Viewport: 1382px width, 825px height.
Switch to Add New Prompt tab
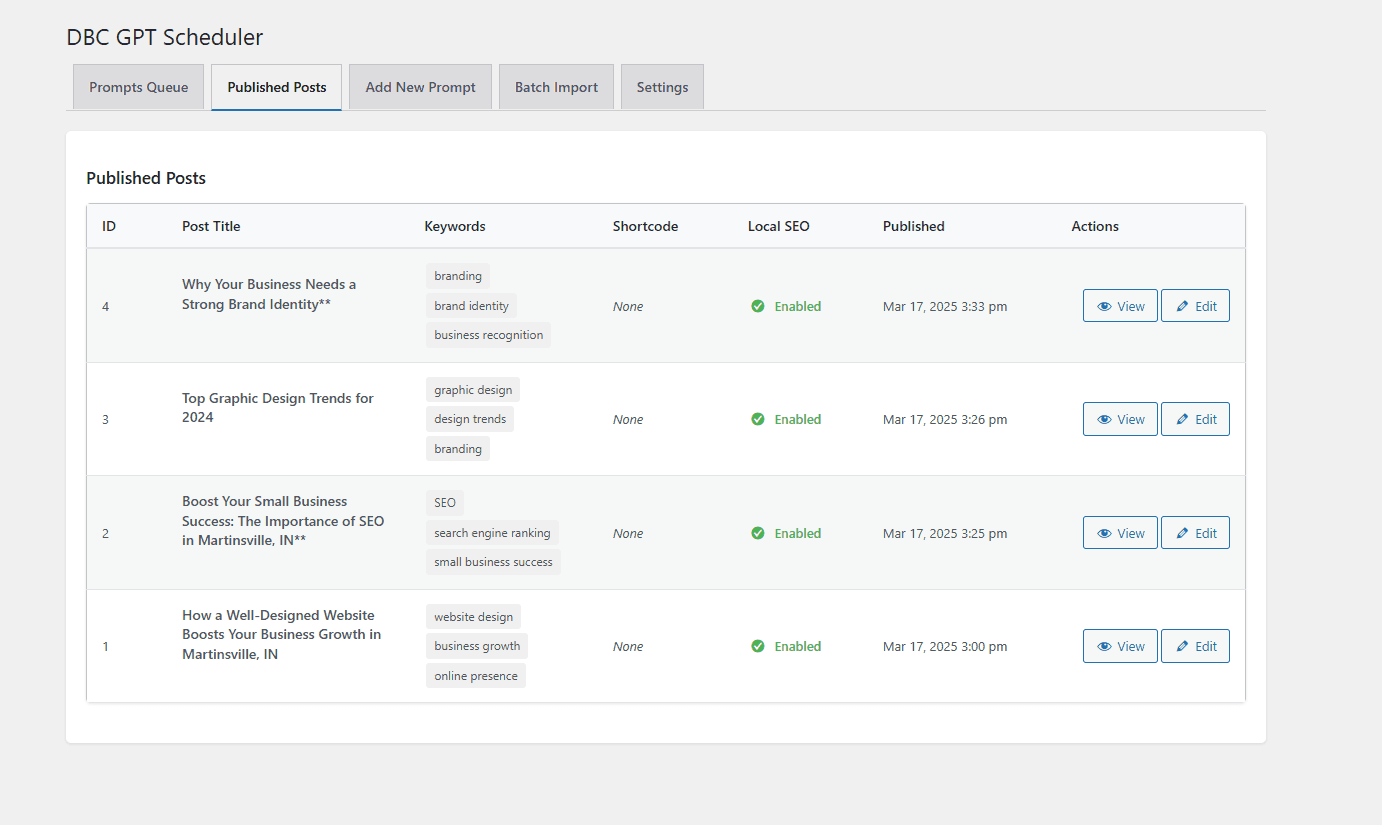click(x=420, y=87)
